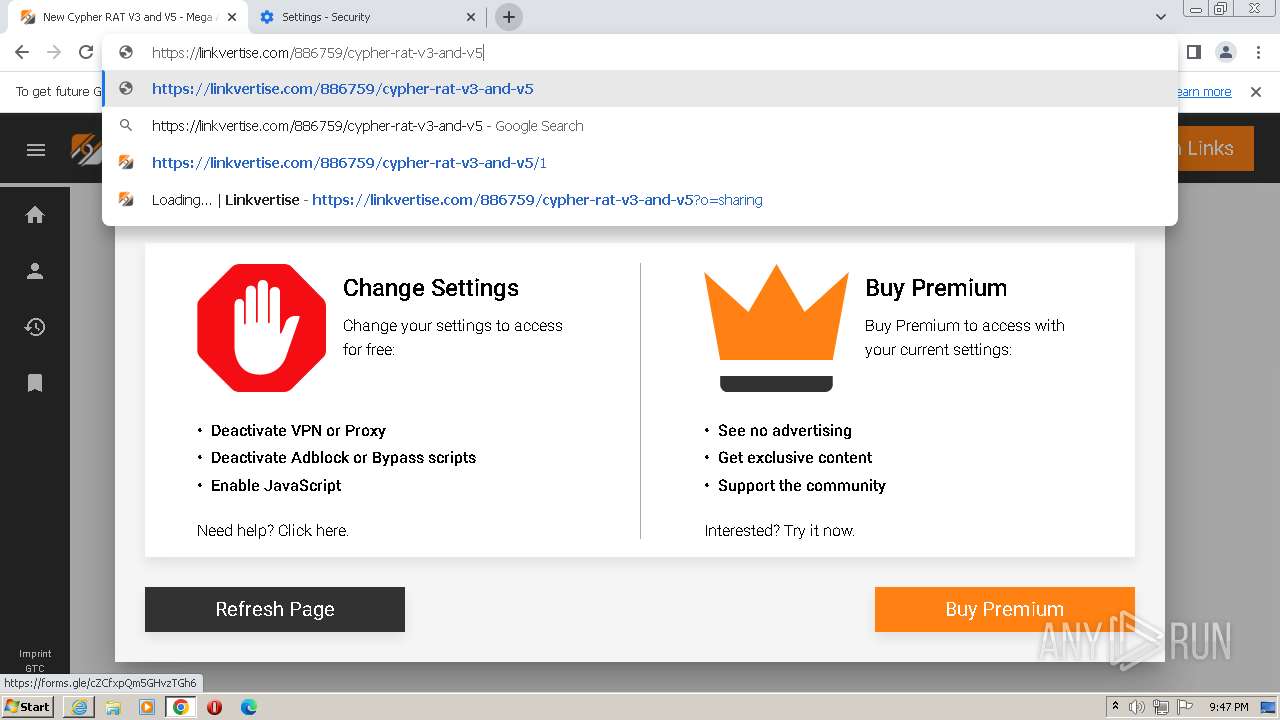
Task: Reload the page with browser refresh
Action: point(86,52)
